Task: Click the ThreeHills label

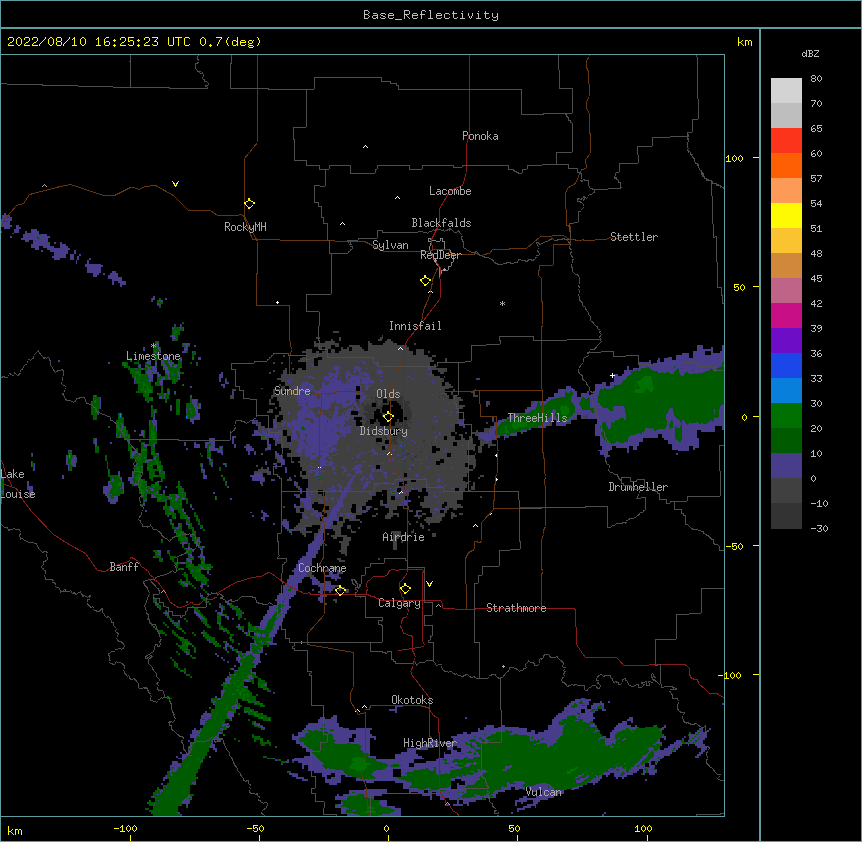Action: 537,418
